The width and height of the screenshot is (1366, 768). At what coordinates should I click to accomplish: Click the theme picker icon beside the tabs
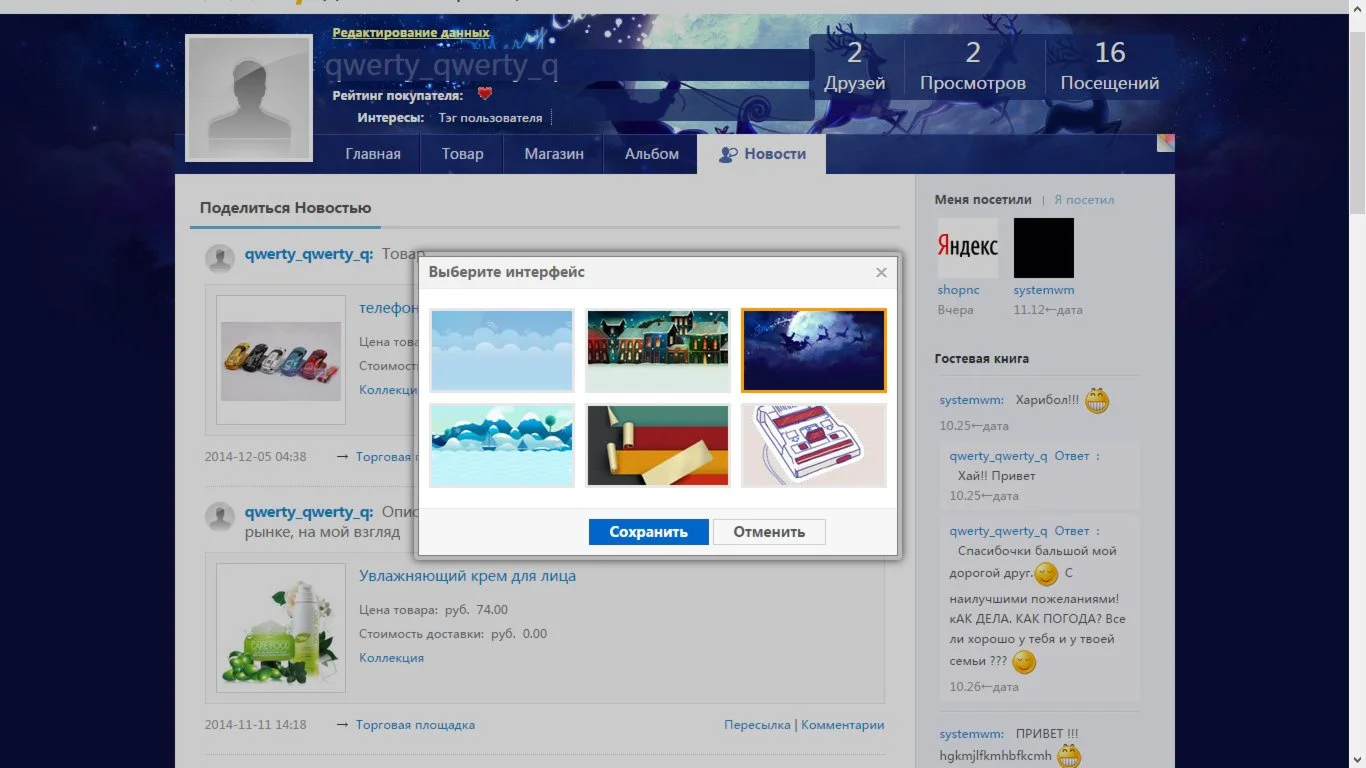point(1165,142)
